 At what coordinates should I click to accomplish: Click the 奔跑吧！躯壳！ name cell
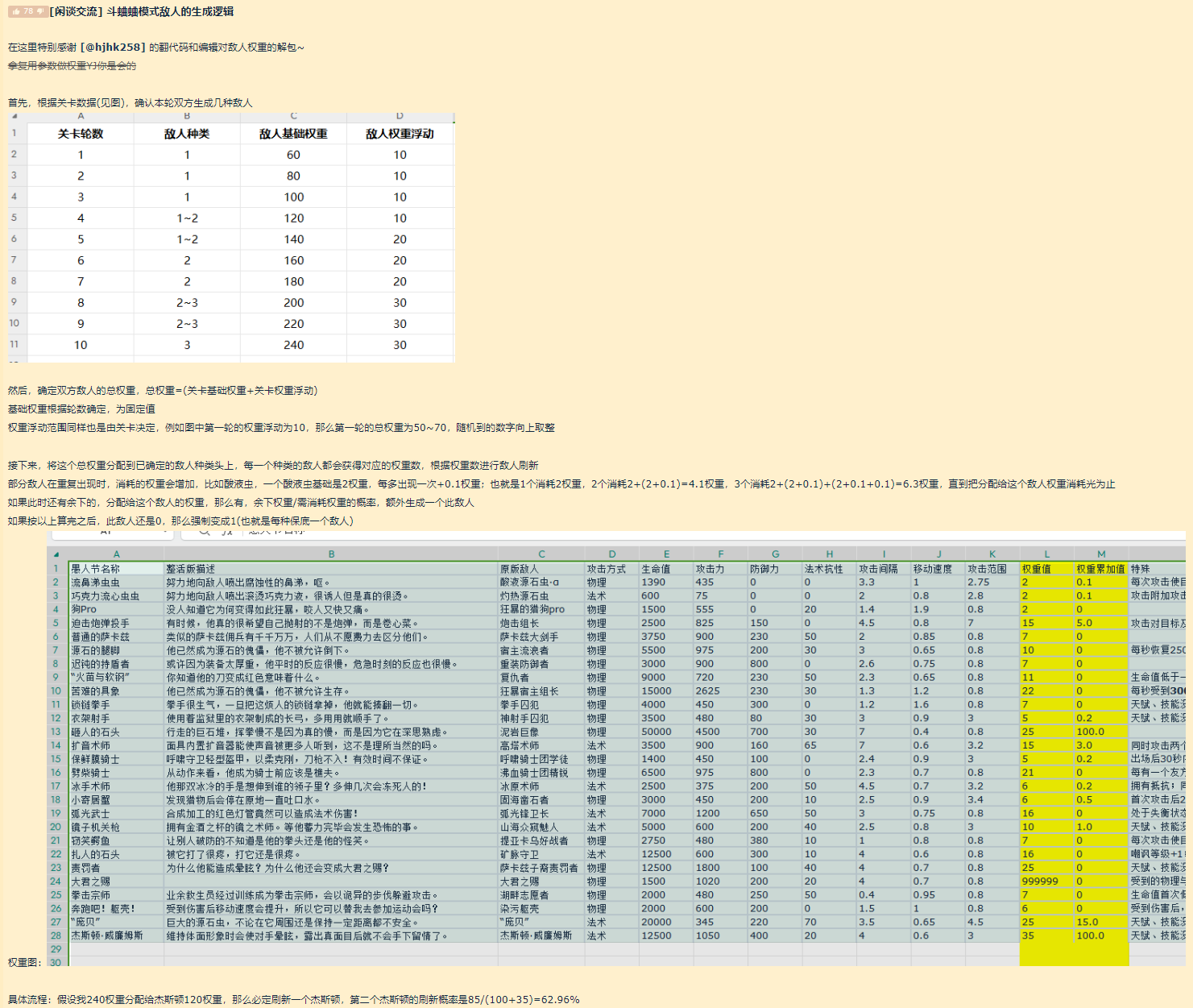tap(116, 908)
